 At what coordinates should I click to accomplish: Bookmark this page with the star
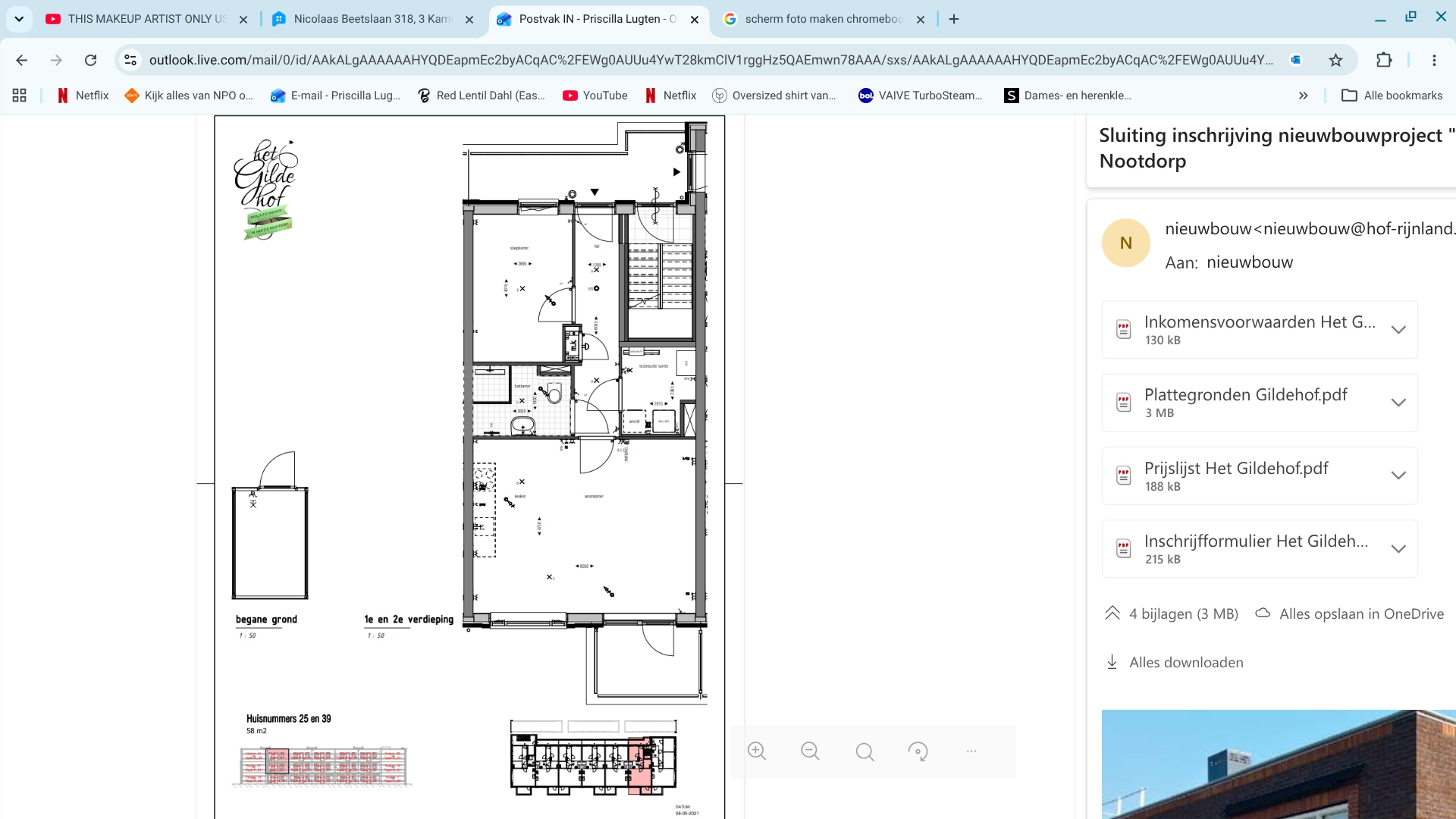(1335, 60)
